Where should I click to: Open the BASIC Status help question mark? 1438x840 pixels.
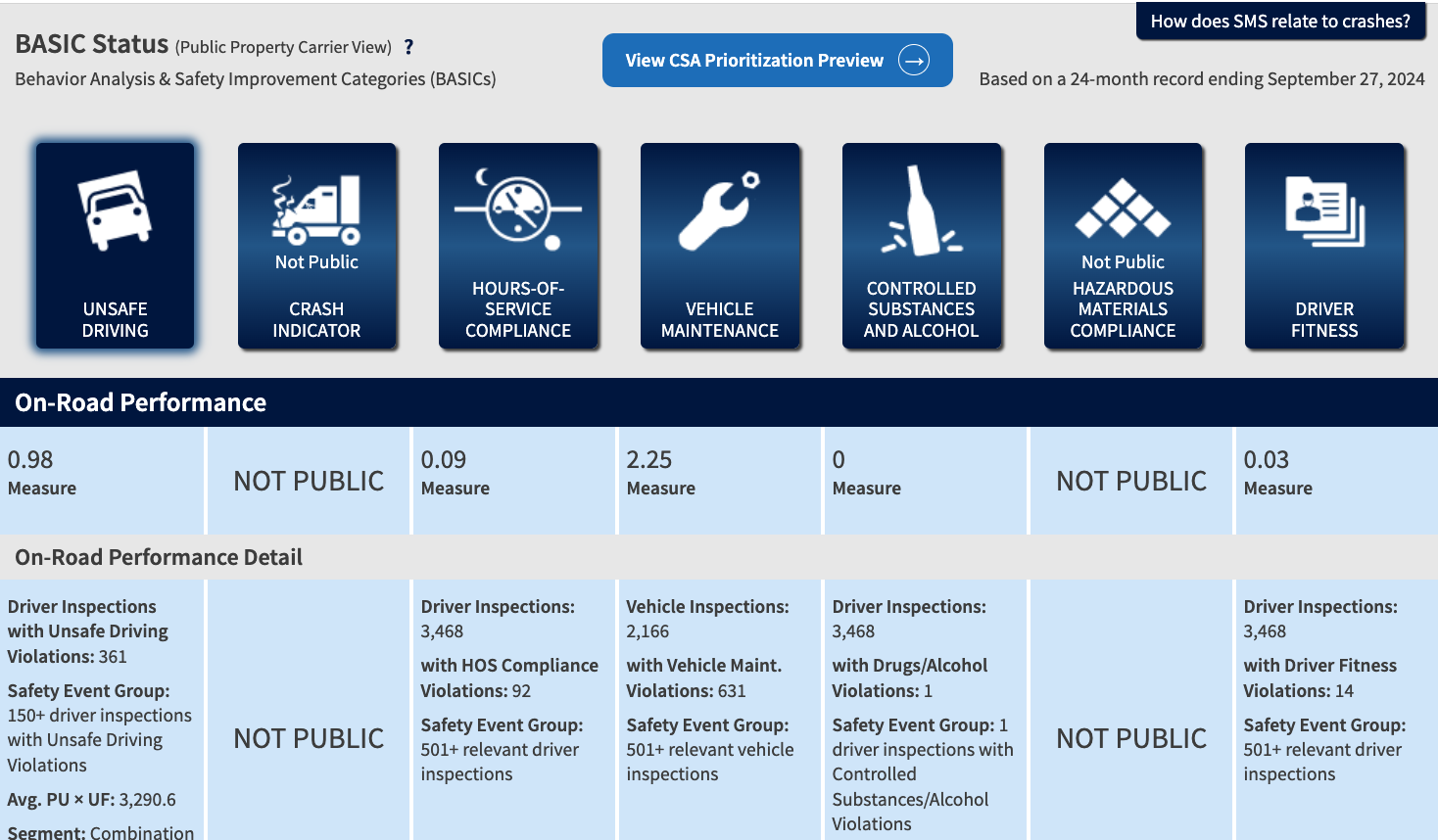408,45
